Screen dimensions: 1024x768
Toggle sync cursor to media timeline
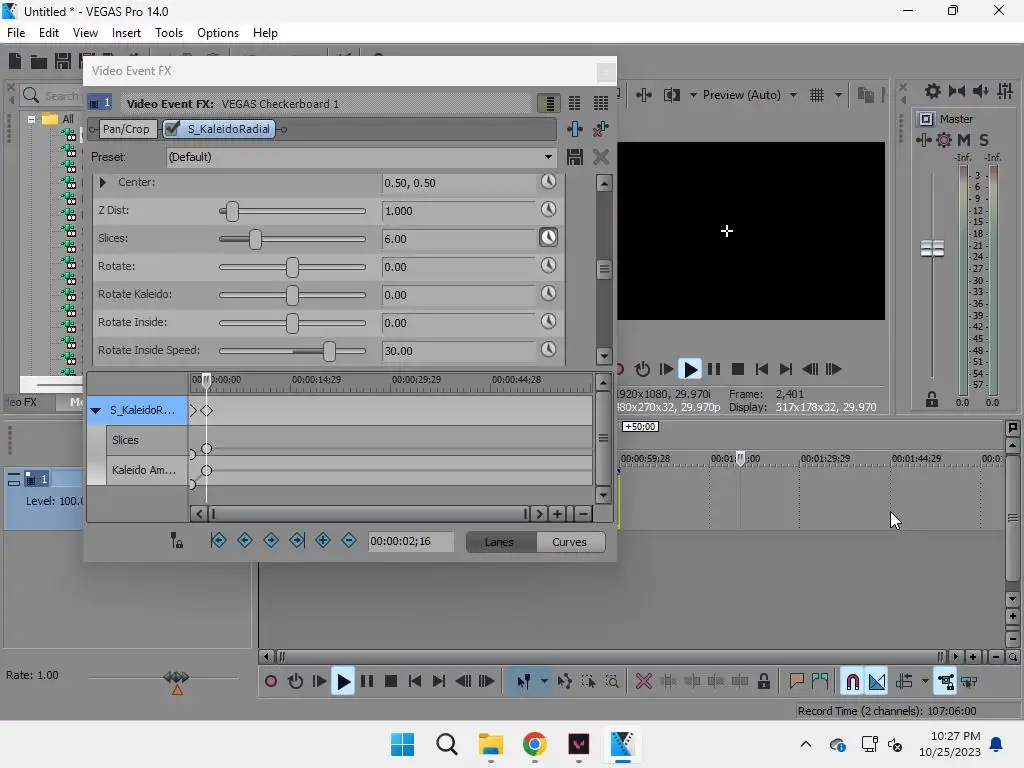click(x=177, y=540)
